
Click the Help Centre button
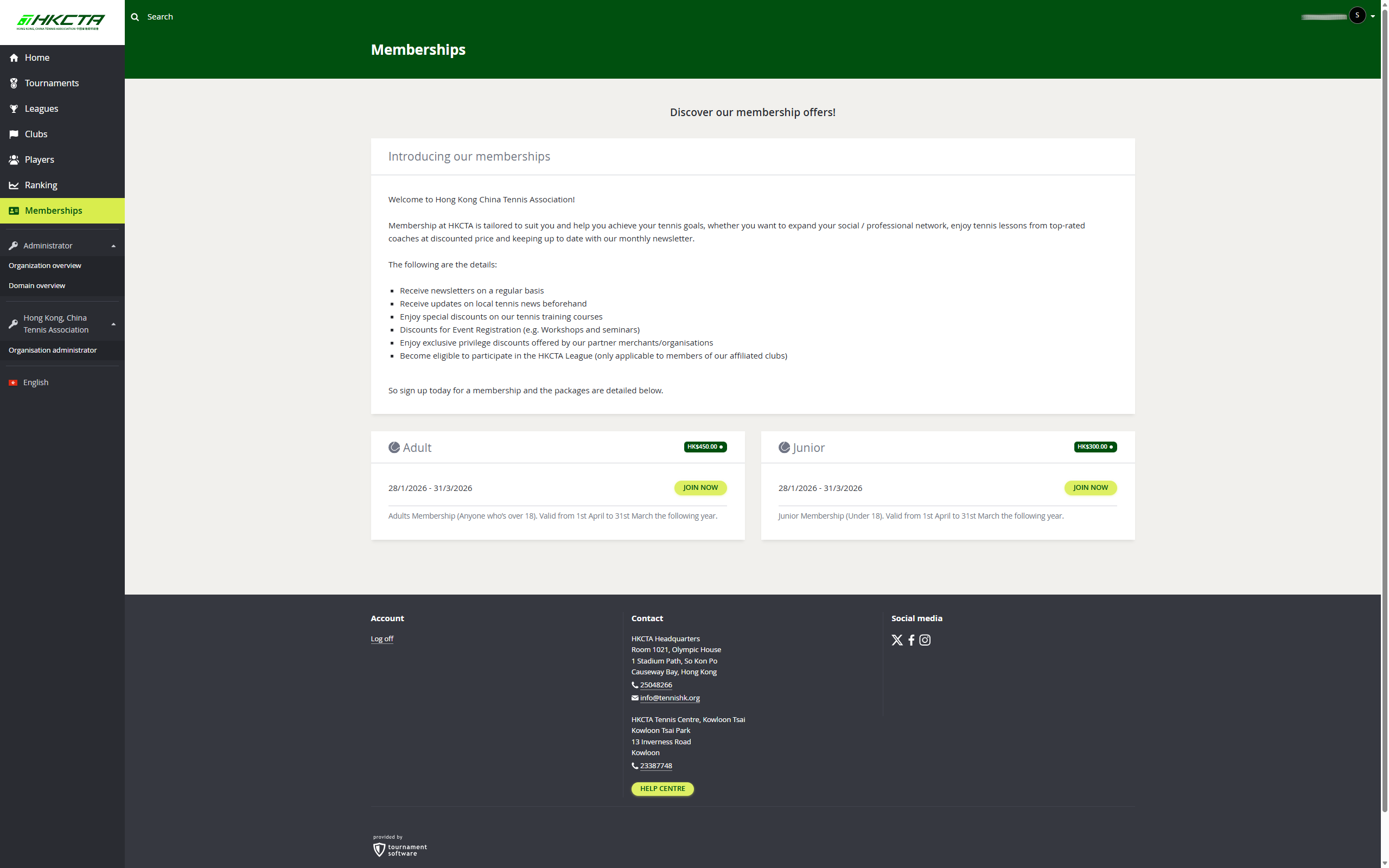662,788
